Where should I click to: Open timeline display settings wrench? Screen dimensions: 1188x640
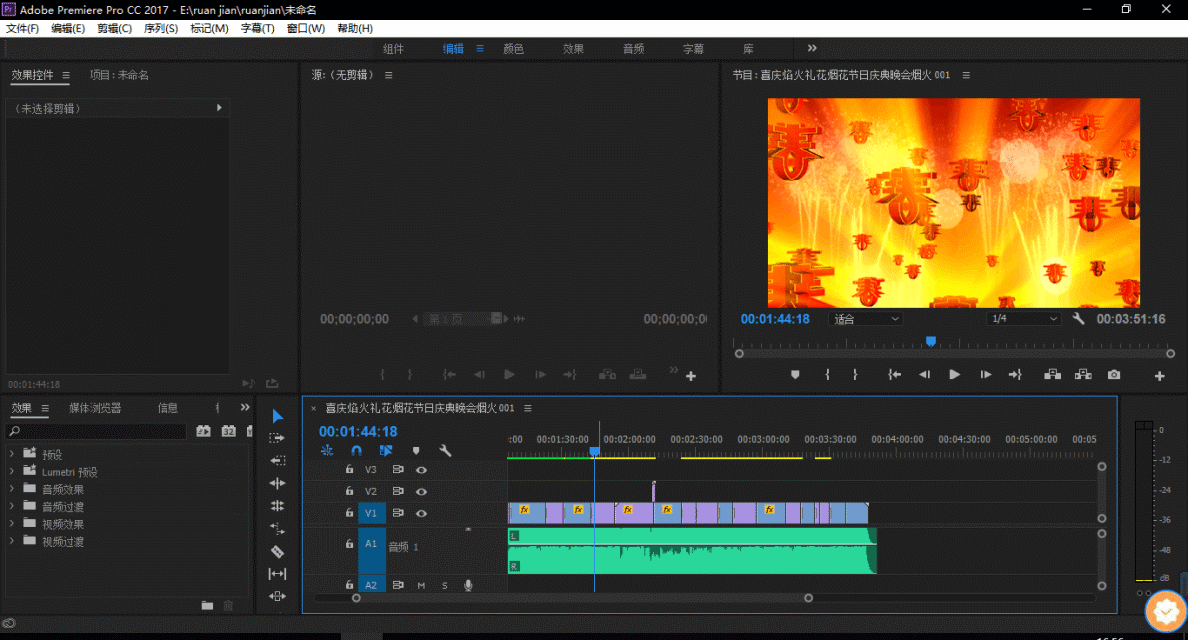[446, 451]
